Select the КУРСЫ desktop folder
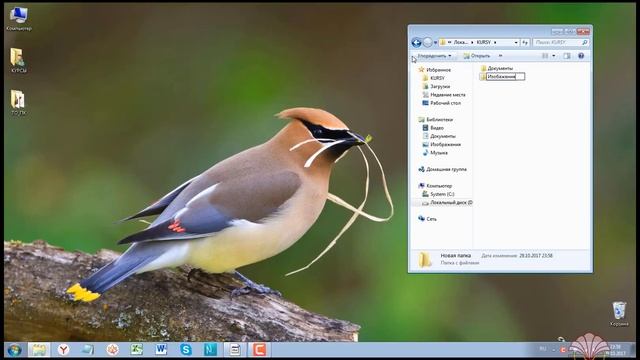The width and height of the screenshot is (640, 360). coord(18,60)
